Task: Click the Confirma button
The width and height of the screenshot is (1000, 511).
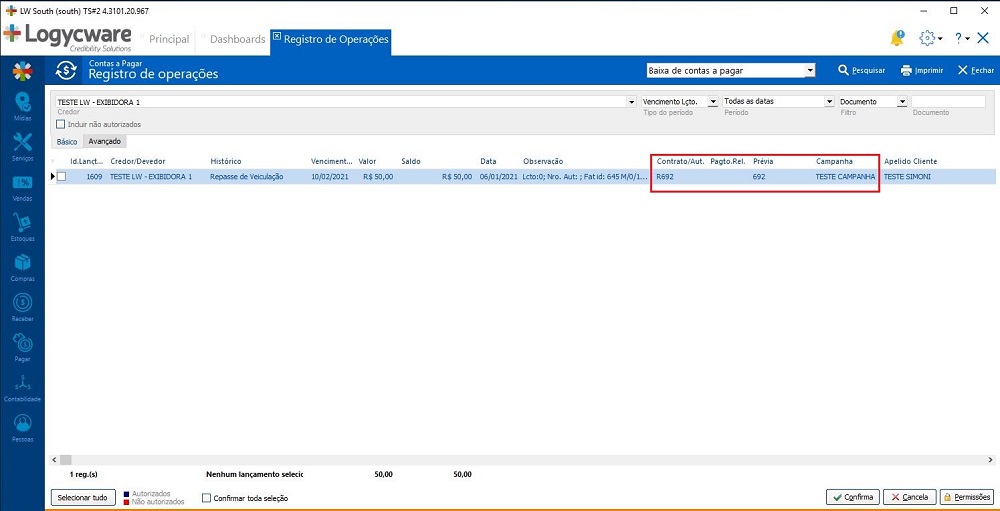Action: (853, 497)
